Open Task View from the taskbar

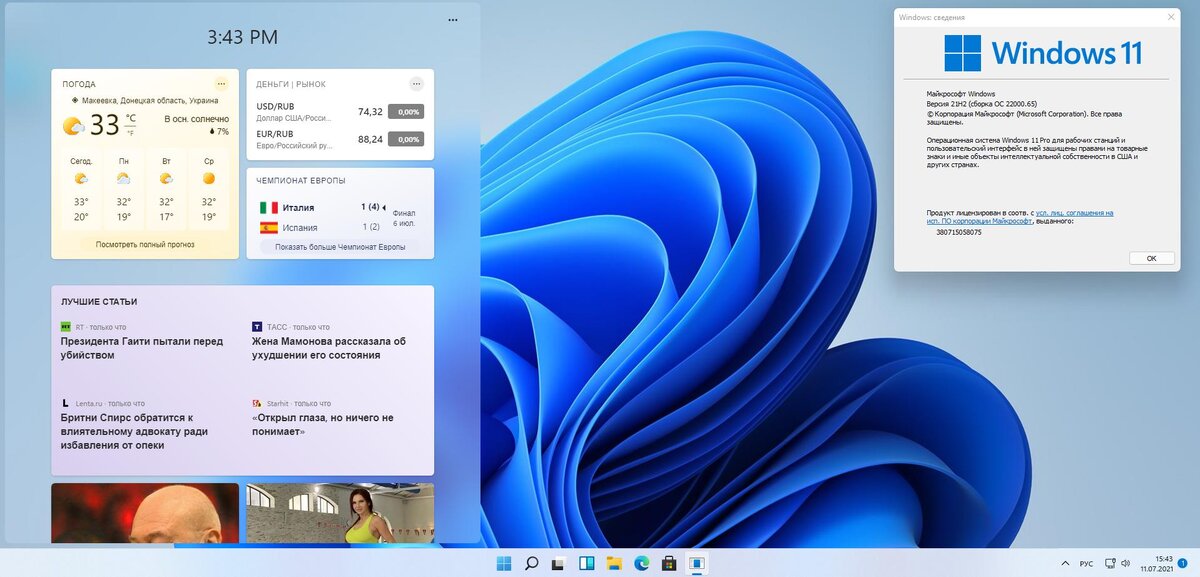click(x=560, y=563)
